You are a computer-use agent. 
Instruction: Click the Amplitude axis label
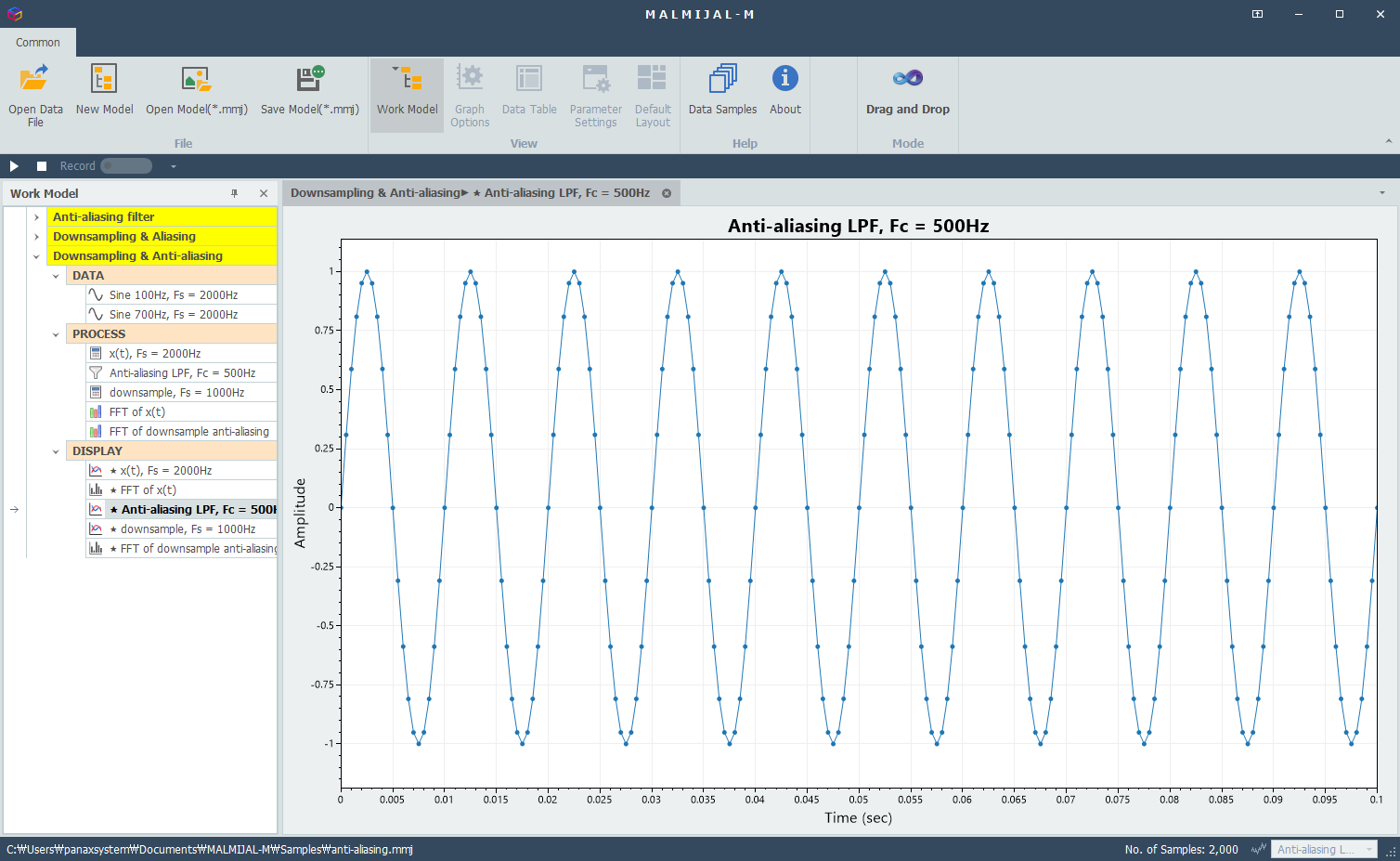pyautogui.click(x=300, y=513)
